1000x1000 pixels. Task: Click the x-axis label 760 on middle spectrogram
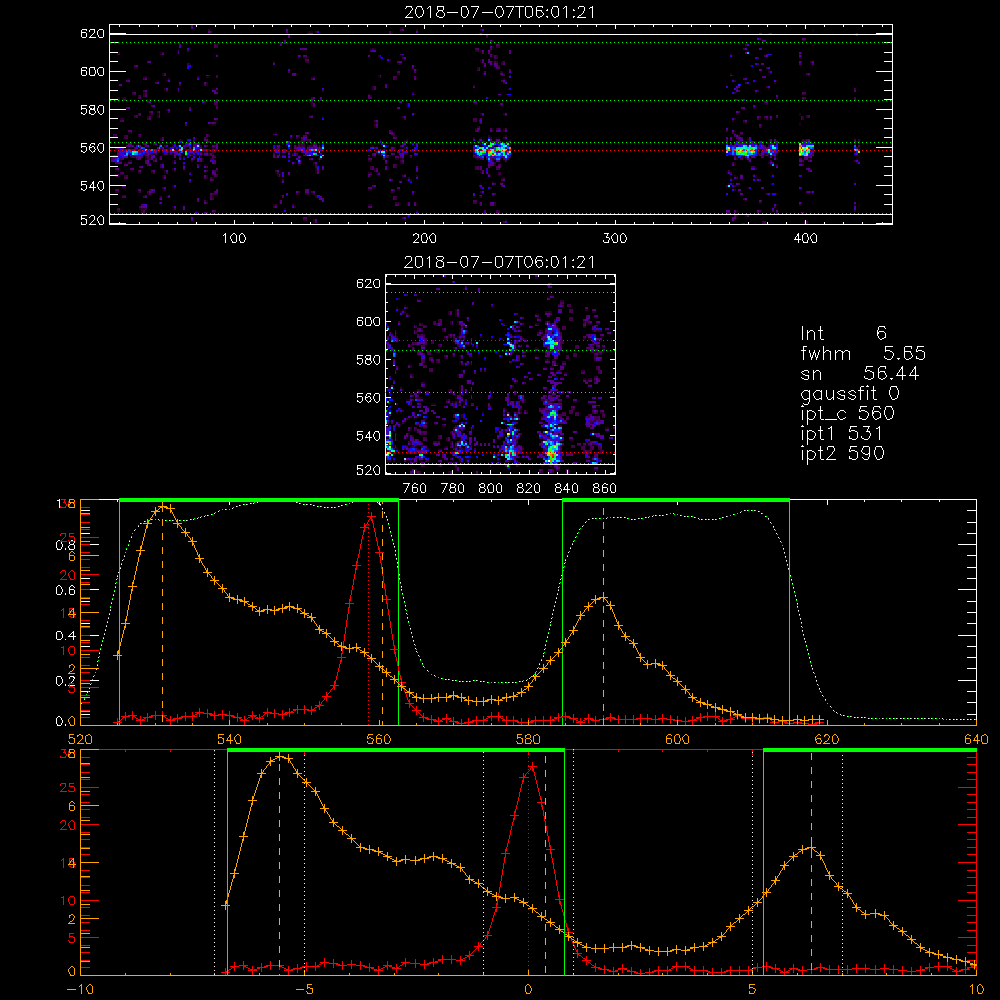pos(415,489)
